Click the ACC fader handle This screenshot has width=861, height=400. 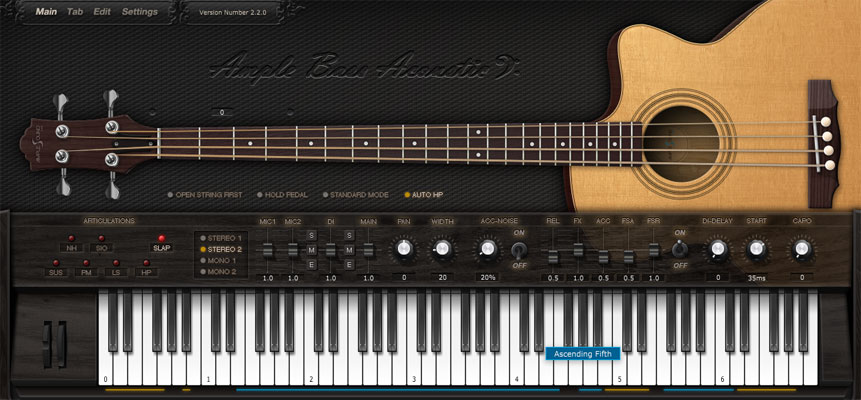(x=603, y=257)
